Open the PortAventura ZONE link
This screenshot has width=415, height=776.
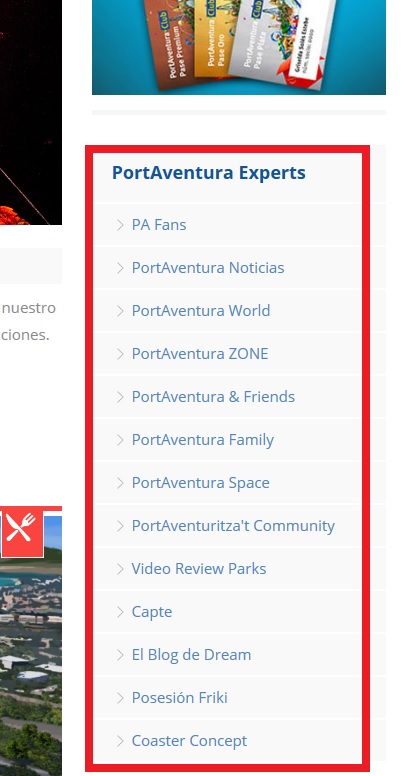[x=200, y=354]
